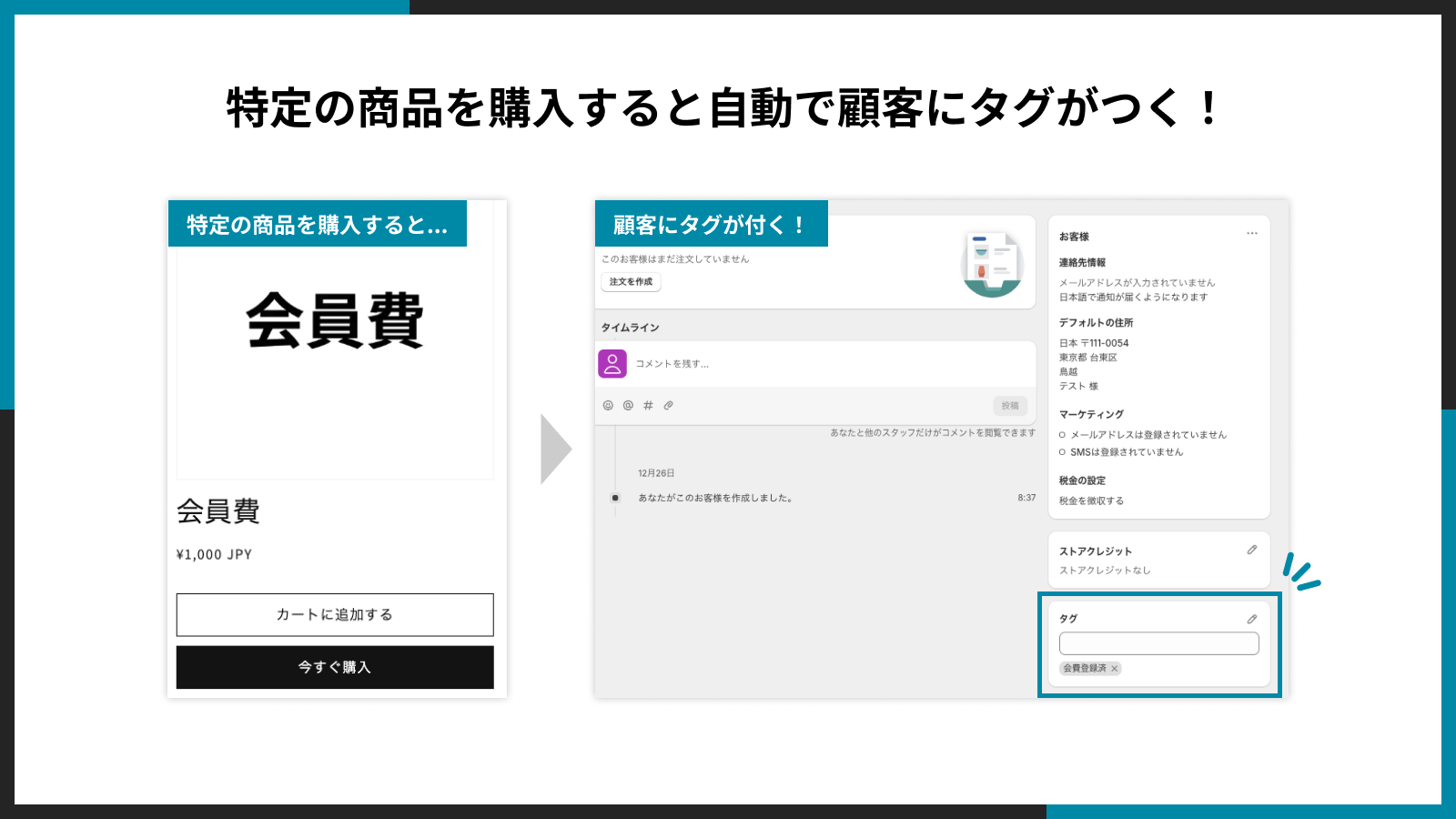Select the email marketing status circle
Screen dimensions: 1456x819
[x=1060, y=434]
